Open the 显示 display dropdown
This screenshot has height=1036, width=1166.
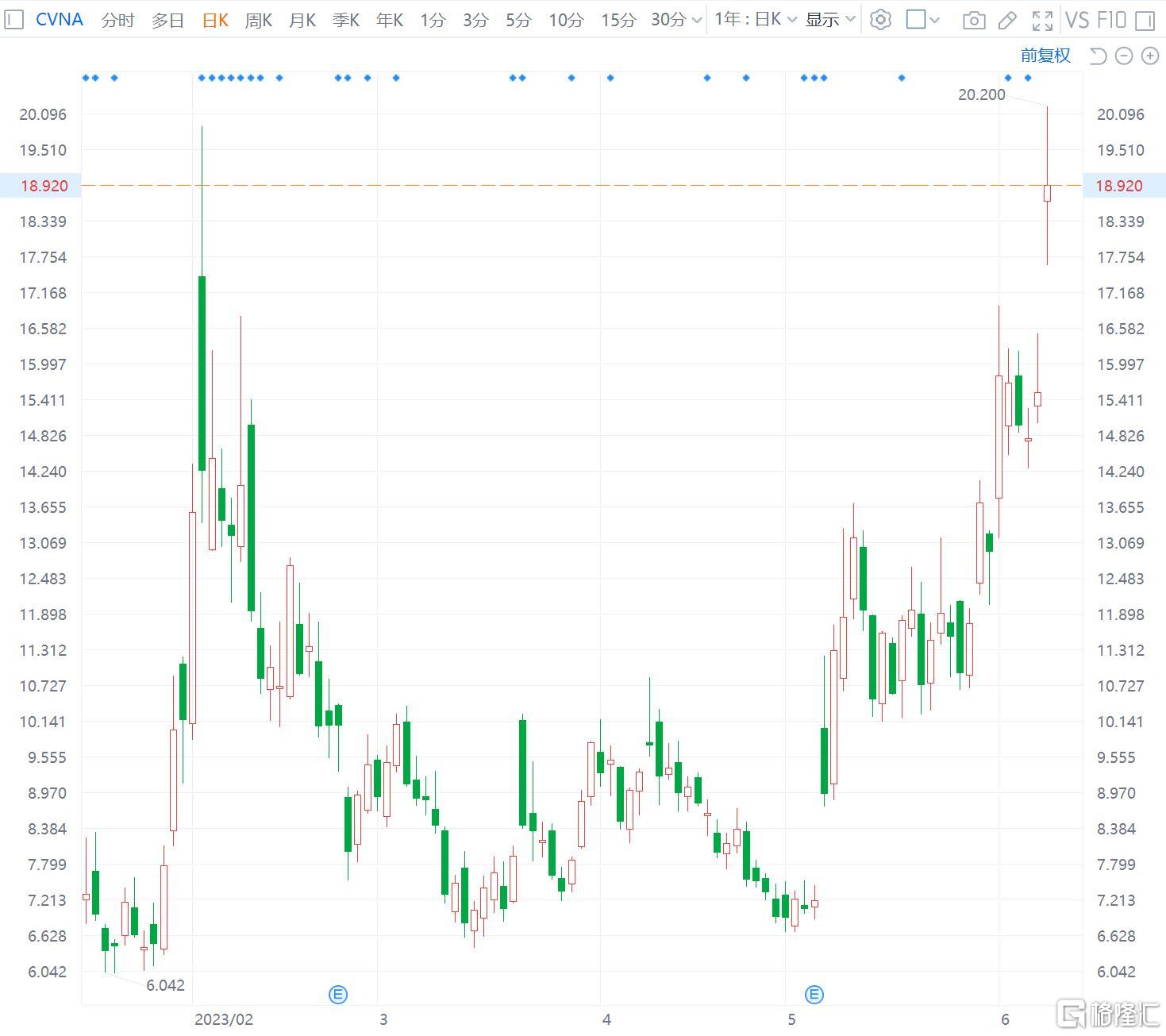coord(830,19)
